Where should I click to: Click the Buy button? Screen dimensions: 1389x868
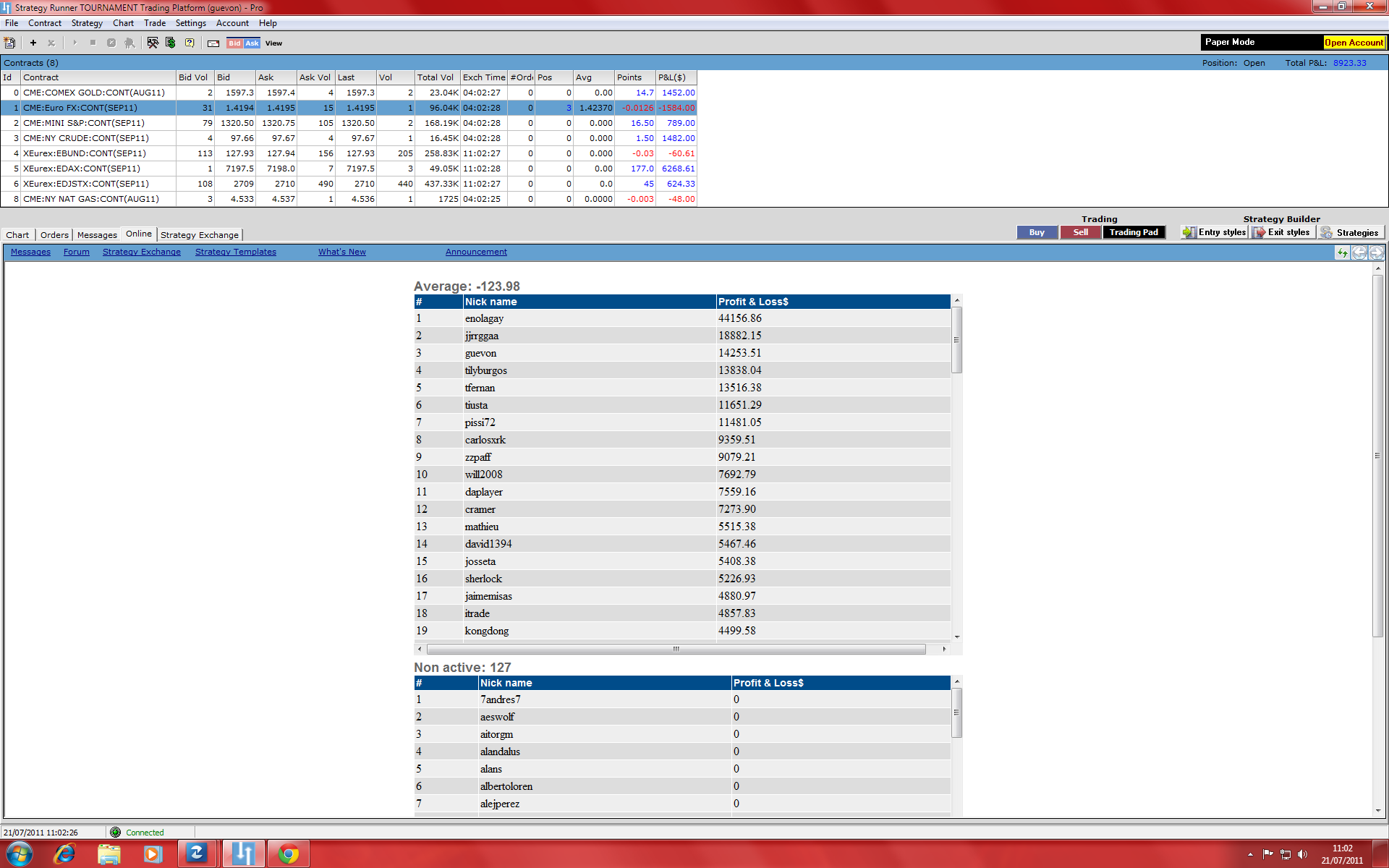[x=1037, y=232]
